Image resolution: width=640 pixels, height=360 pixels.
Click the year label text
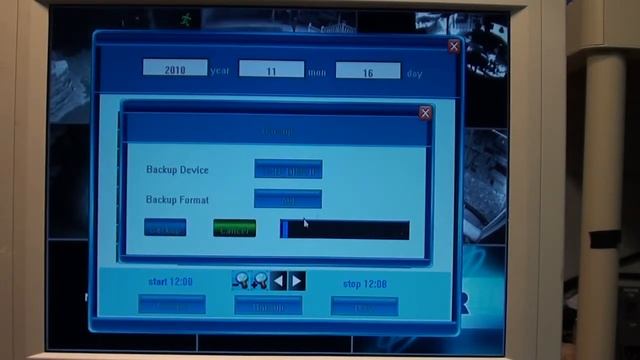point(220,71)
